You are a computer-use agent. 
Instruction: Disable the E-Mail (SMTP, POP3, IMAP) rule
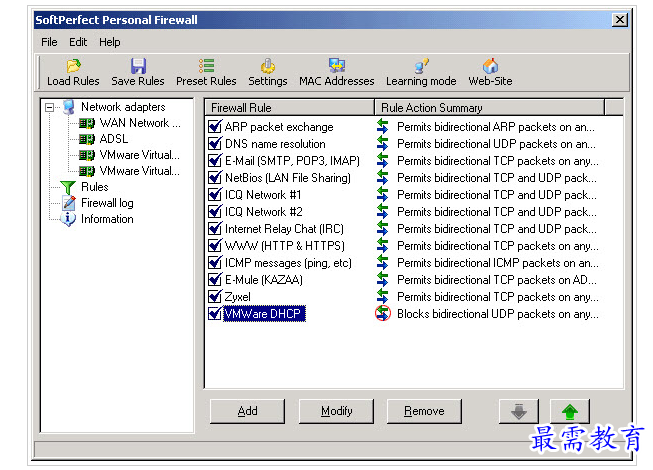coord(215,161)
